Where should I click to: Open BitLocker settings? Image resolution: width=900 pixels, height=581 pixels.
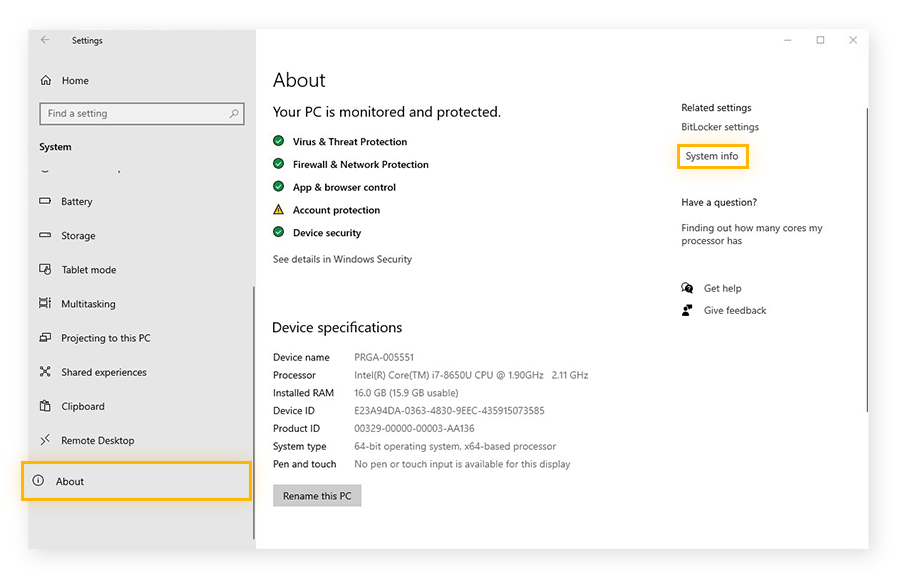(721, 127)
